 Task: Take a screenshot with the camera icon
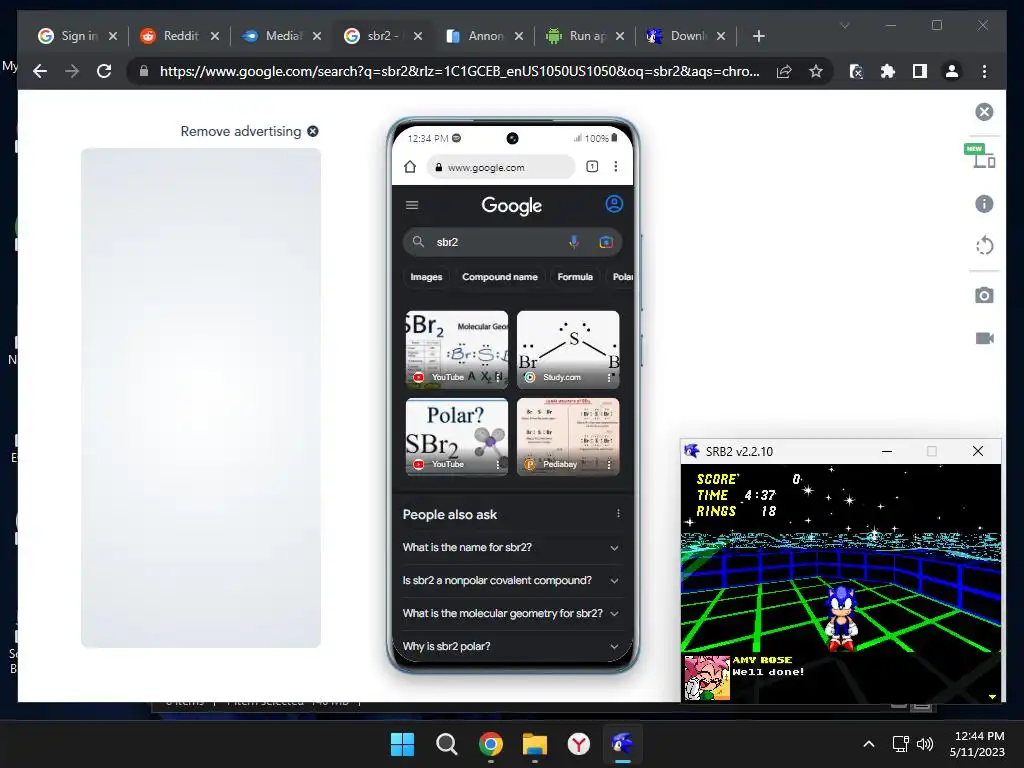(x=984, y=295)
